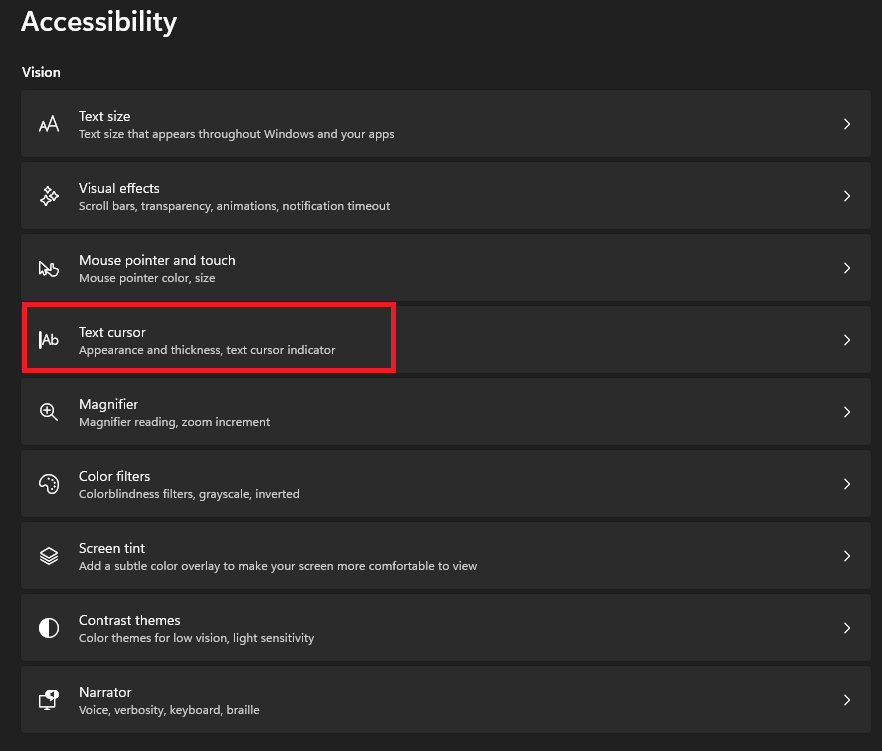
Task: Open Mouse pointer and touch chevron
Action: tap(847, 268)
